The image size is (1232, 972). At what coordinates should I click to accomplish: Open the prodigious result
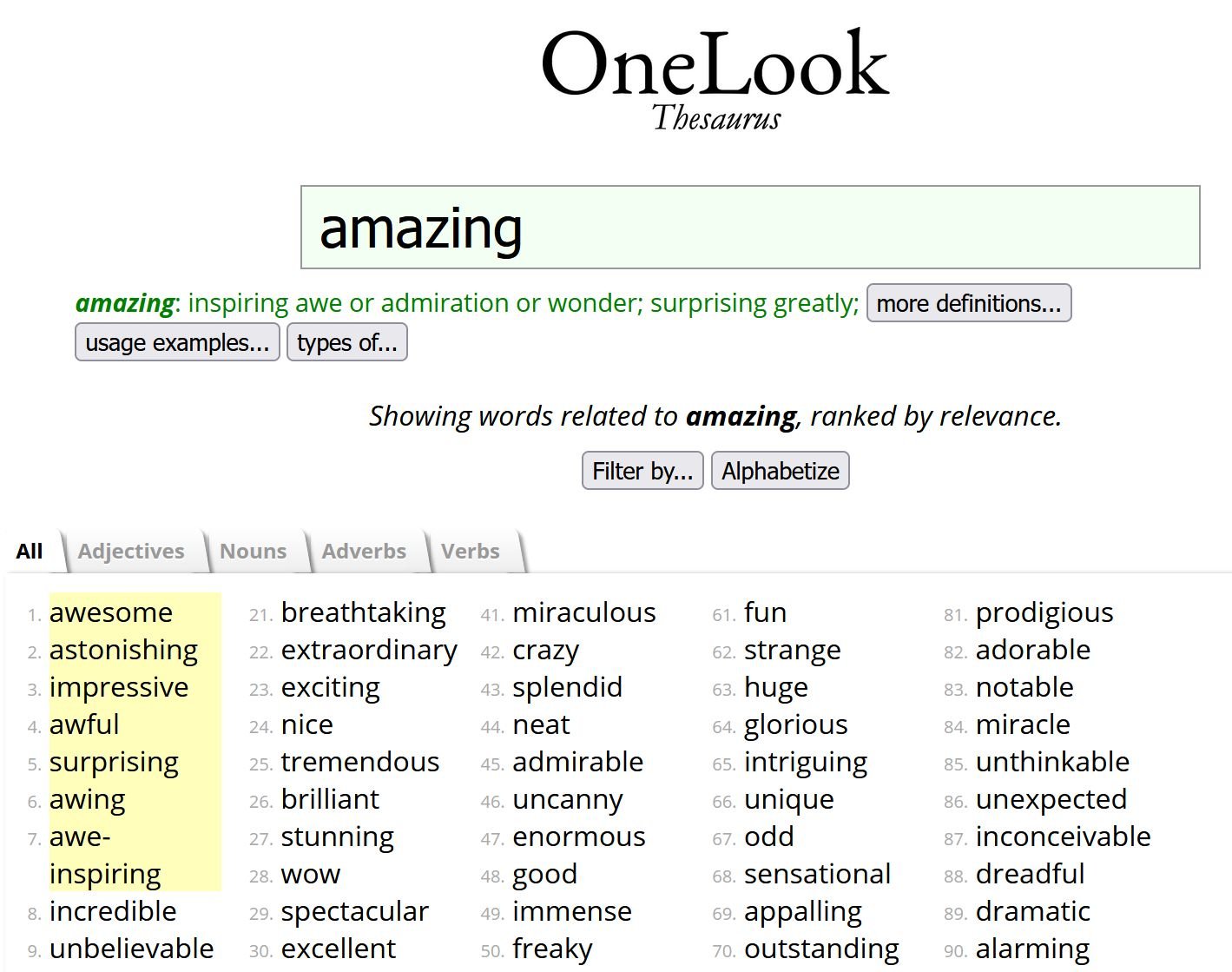coord(1044,612)
